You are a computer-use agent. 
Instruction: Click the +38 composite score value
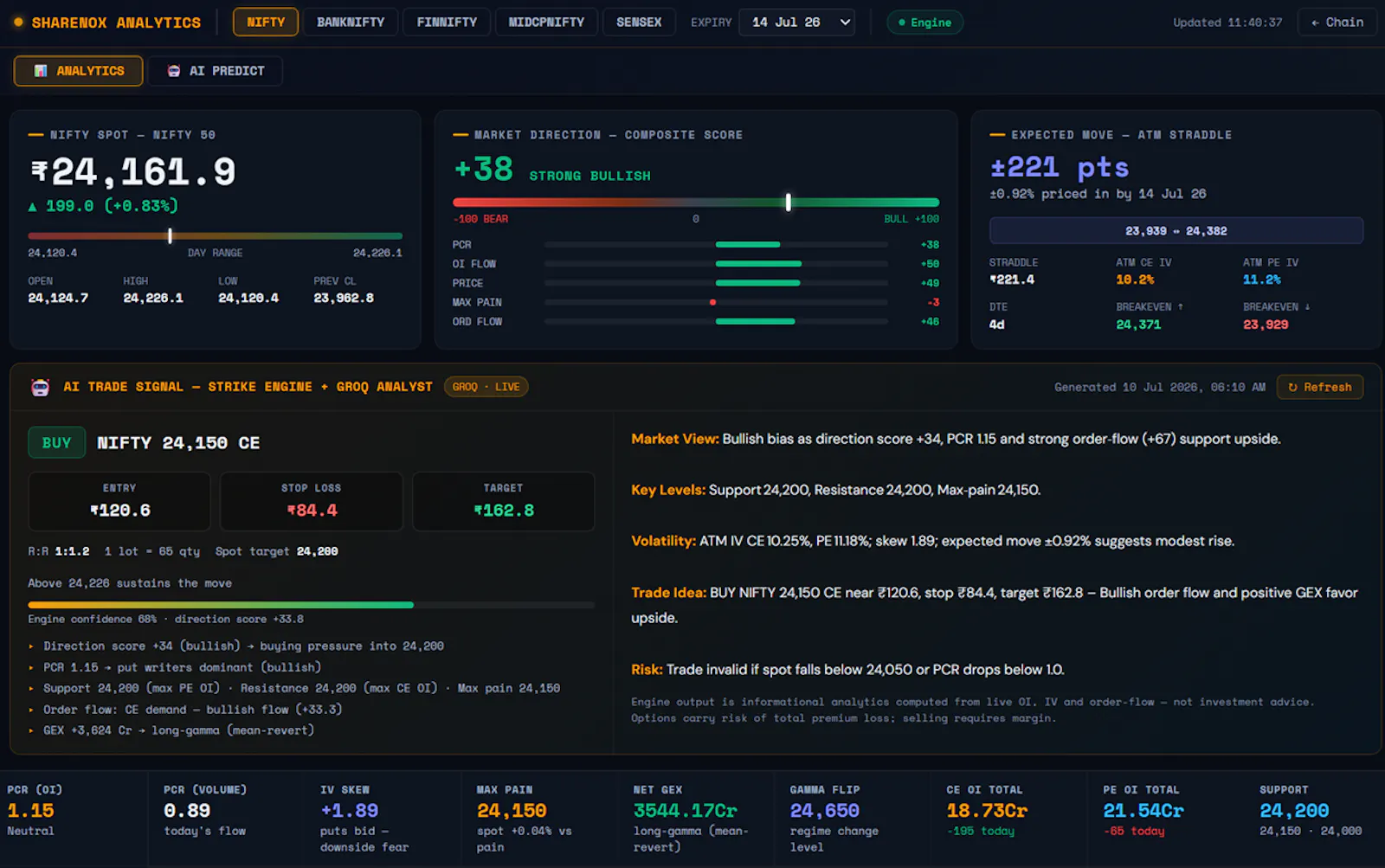point(484,170)
